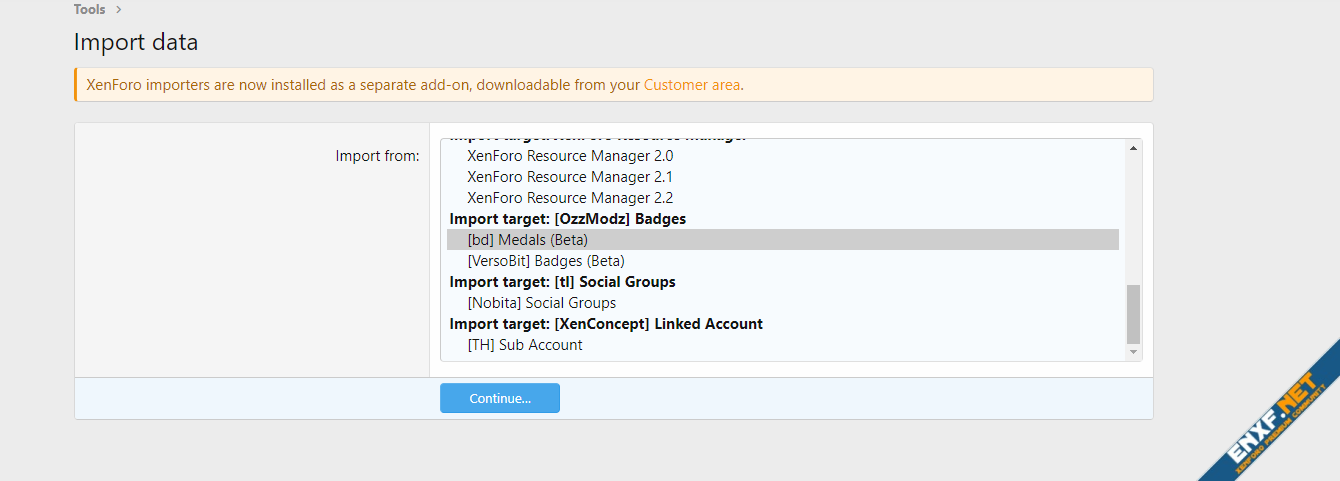
Task: Click the [tl] Social Groups target header
Action: pyautogui.click(x=562, y=282)
